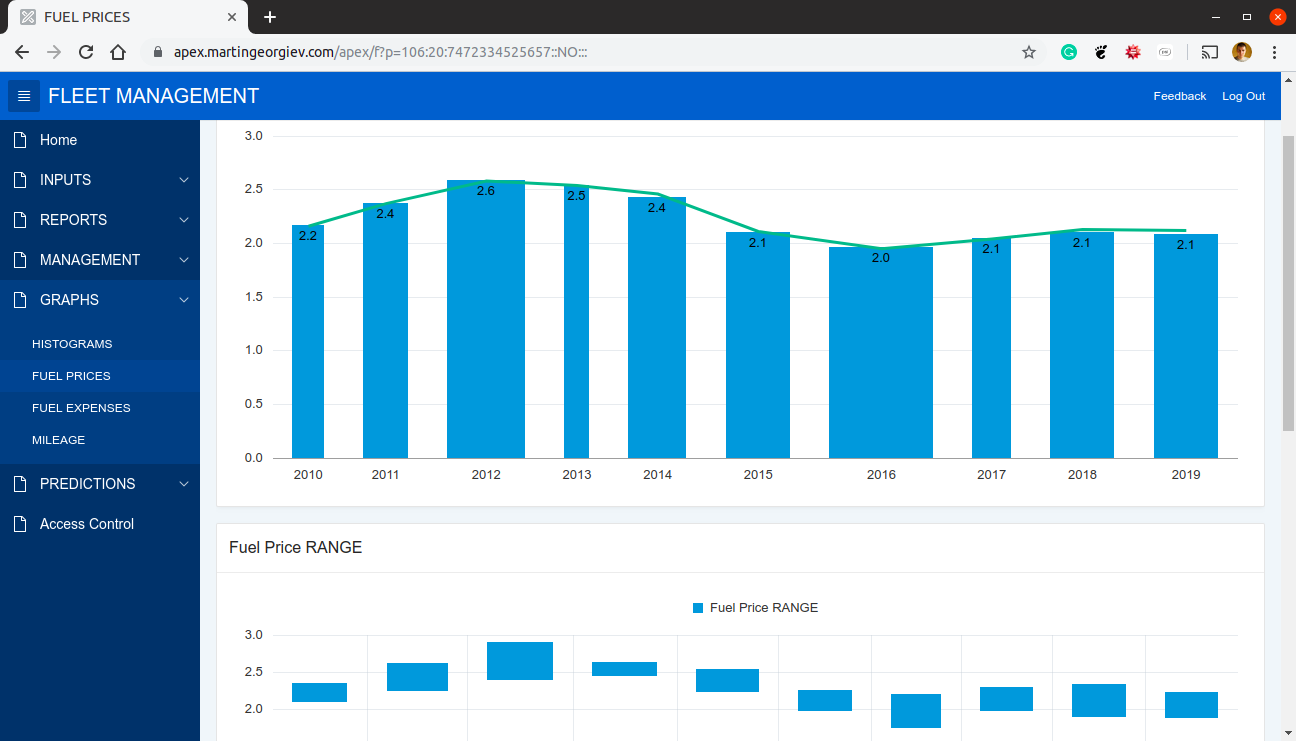Bookmark this page with the star icon
This screenshot has height=741, width=1296.
(1029, 52)
